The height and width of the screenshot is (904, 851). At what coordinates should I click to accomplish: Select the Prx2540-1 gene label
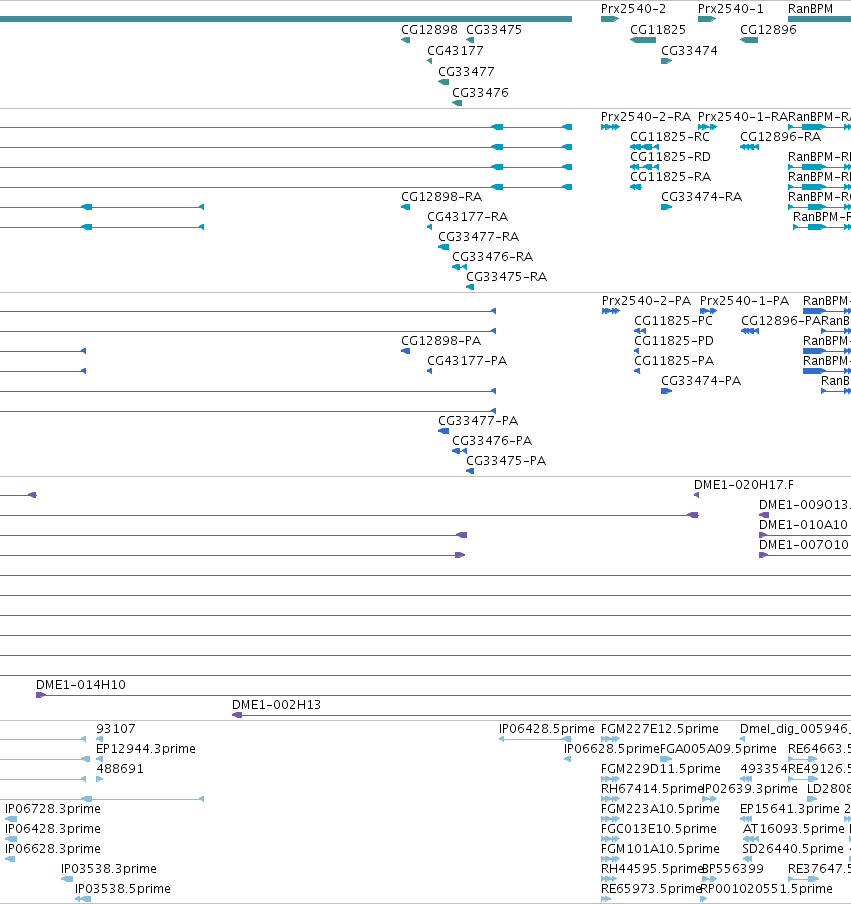click(730, 9)
